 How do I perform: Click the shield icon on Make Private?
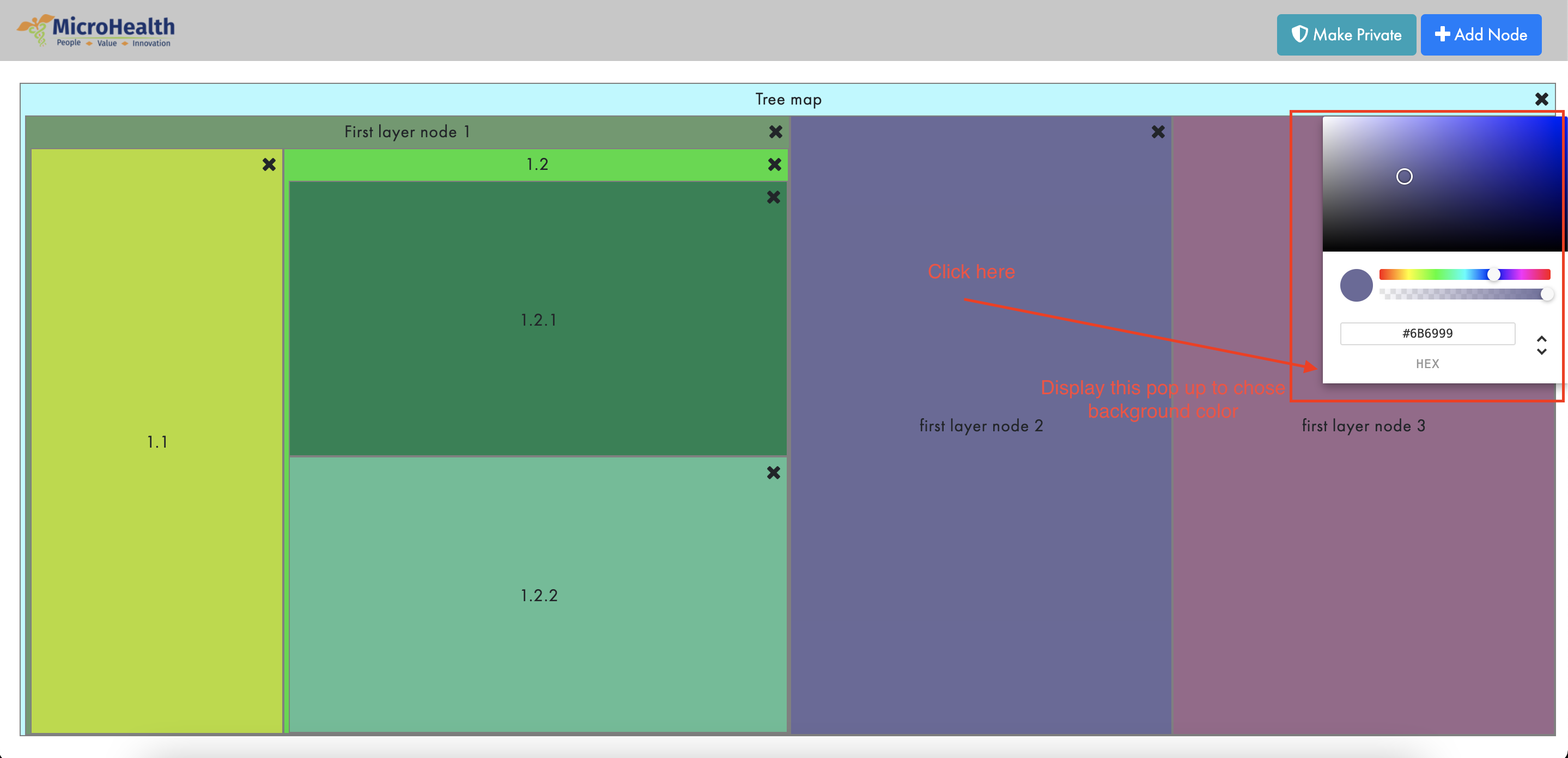pyautogui.click(x=1299, y=35)
